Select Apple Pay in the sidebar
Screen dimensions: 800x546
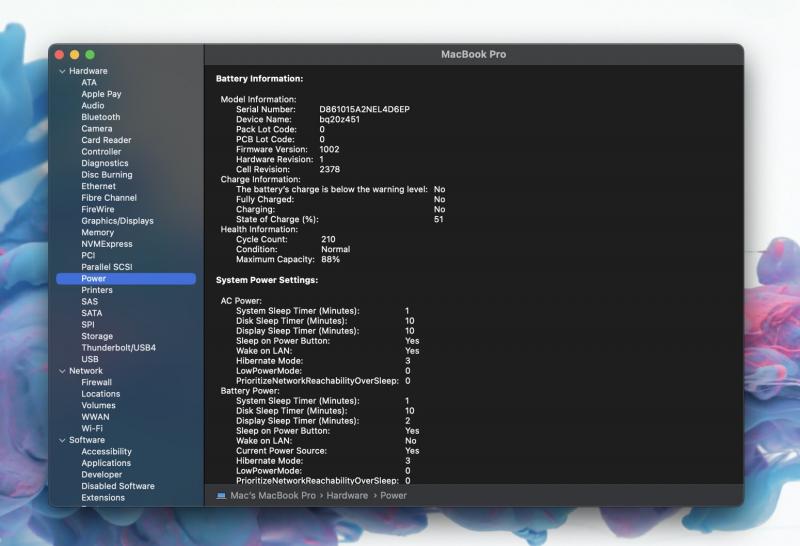pos(101,94)
